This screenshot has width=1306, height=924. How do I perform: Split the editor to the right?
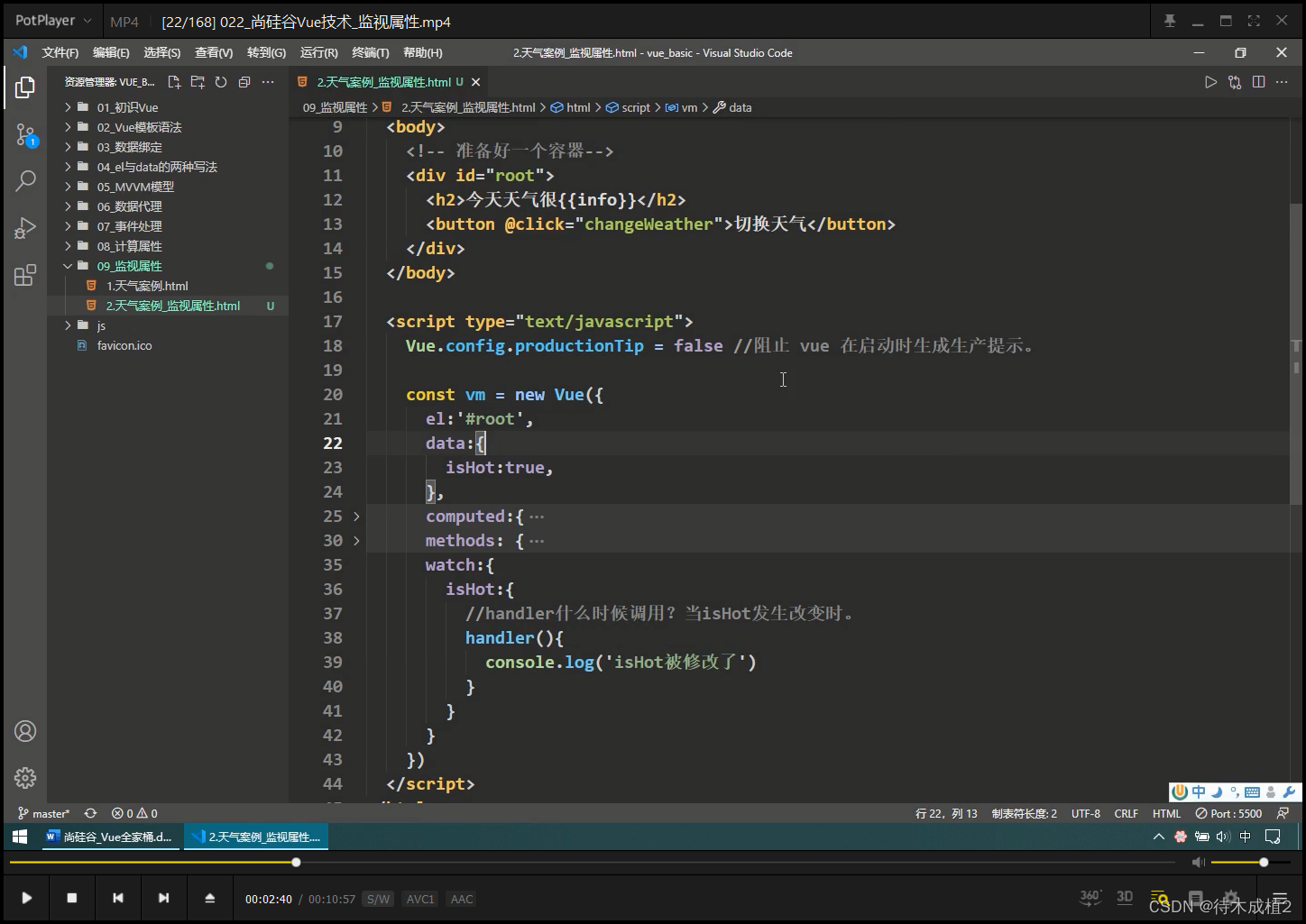tap(1258, 82)
